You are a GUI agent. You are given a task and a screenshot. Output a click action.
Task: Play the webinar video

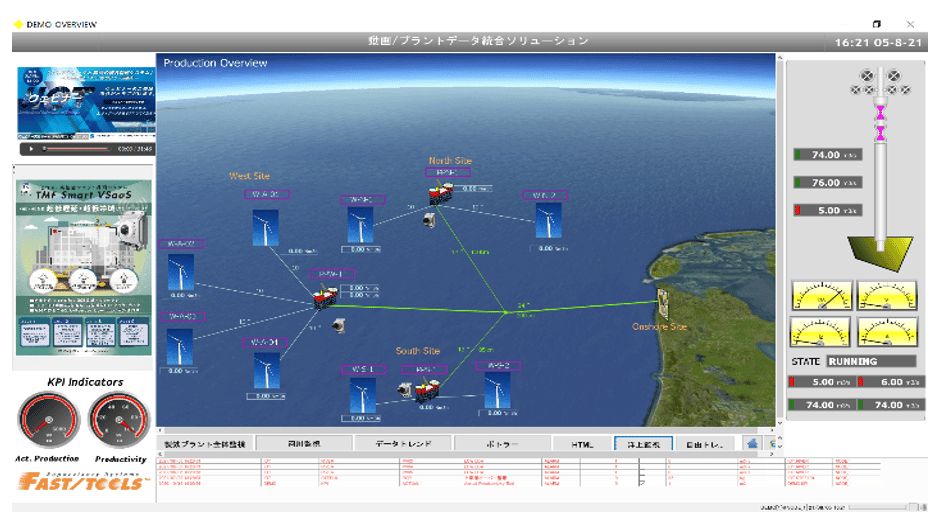pyautogui.click(x=31, y=149)
